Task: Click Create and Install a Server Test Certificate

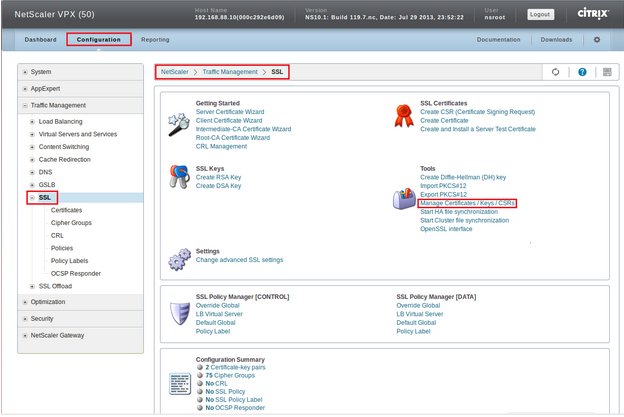Action: pyautogui.click(x=478, y=129)
